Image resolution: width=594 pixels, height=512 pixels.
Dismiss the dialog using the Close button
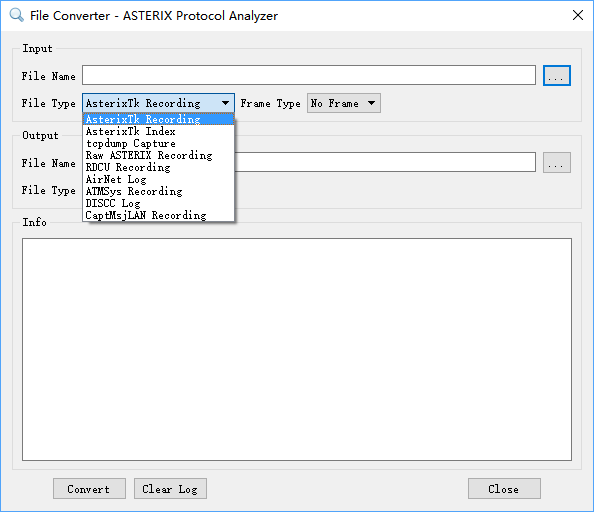pos(504,489)
